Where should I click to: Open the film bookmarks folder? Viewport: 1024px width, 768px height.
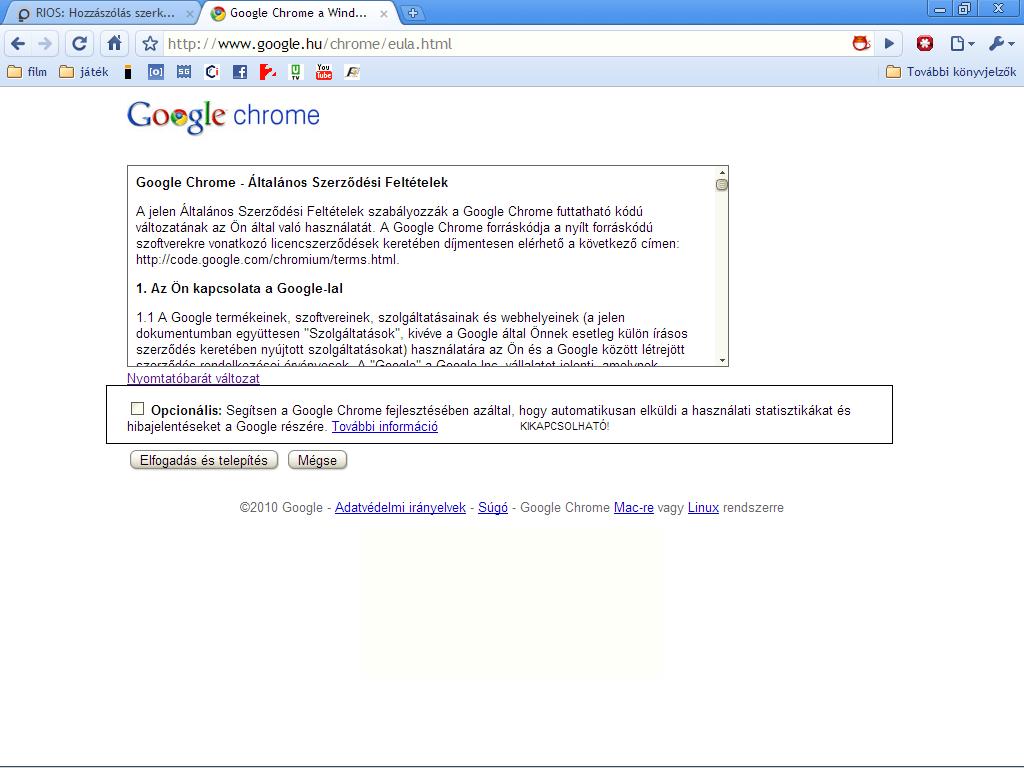click(27, 72)
